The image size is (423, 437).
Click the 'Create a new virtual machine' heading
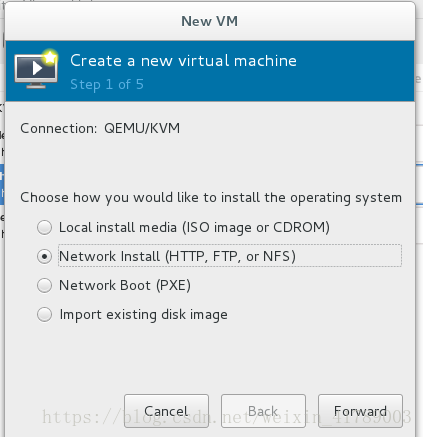(183, 61)
